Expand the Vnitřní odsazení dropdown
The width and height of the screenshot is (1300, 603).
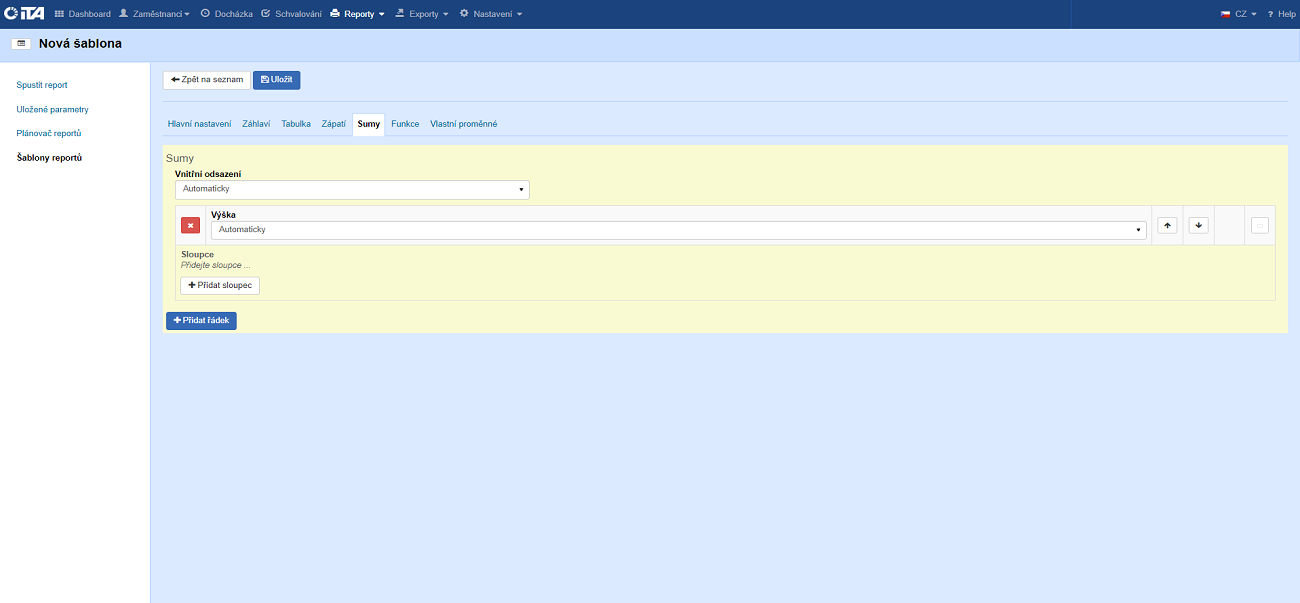coord(352,189)
